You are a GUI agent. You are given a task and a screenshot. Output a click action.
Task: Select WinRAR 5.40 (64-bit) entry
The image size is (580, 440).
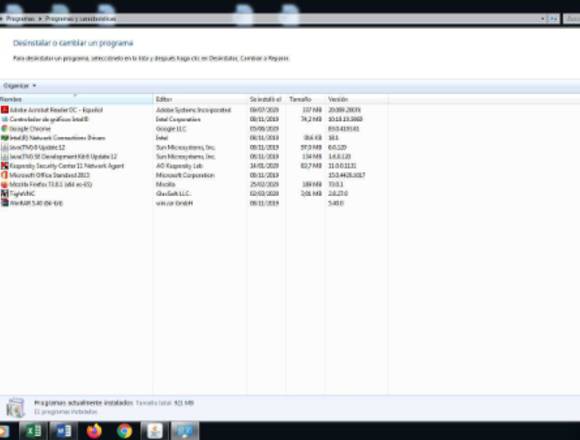tap(36, 203)
